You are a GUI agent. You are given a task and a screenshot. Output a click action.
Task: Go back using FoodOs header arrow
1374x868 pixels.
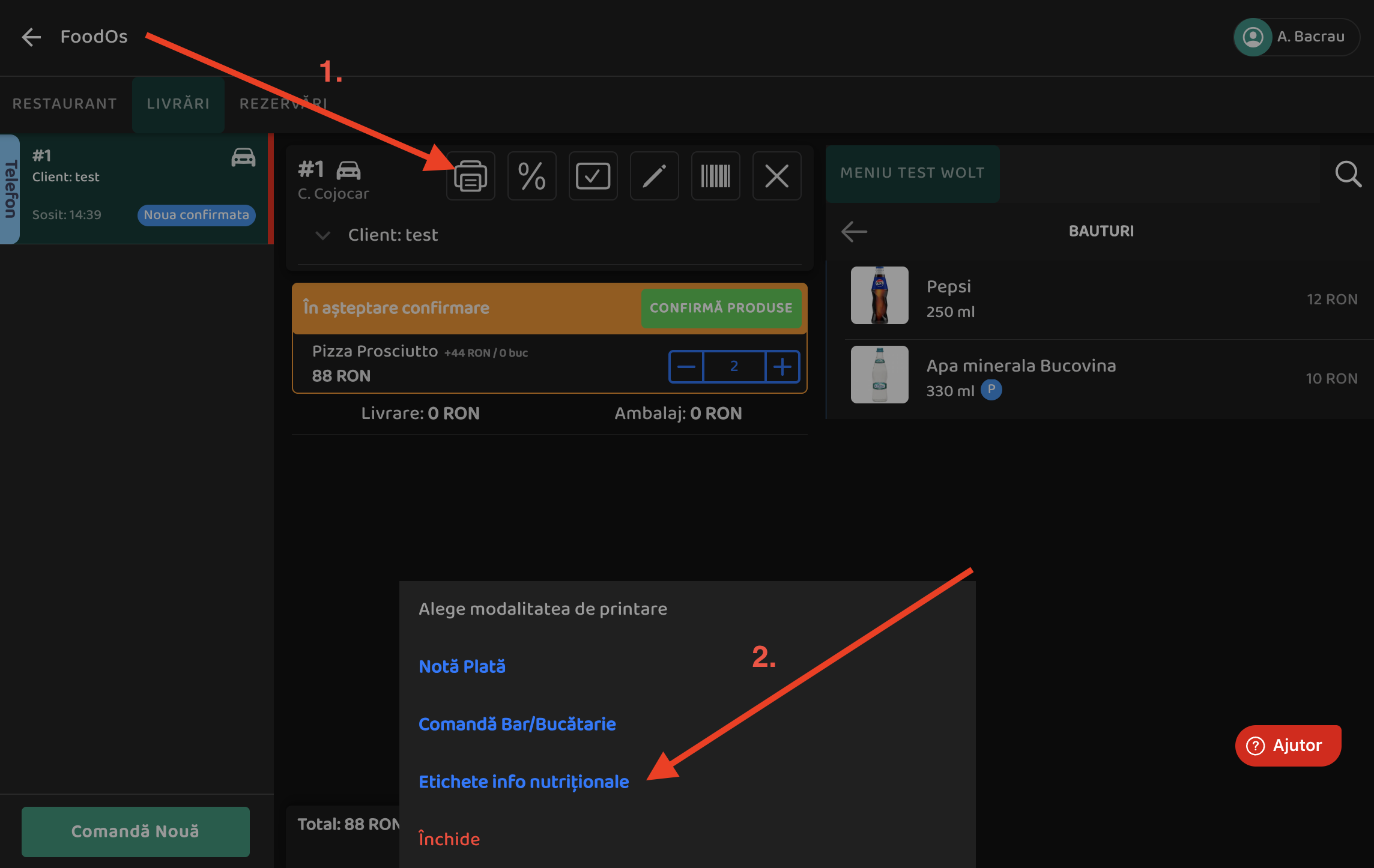point(31,37)
